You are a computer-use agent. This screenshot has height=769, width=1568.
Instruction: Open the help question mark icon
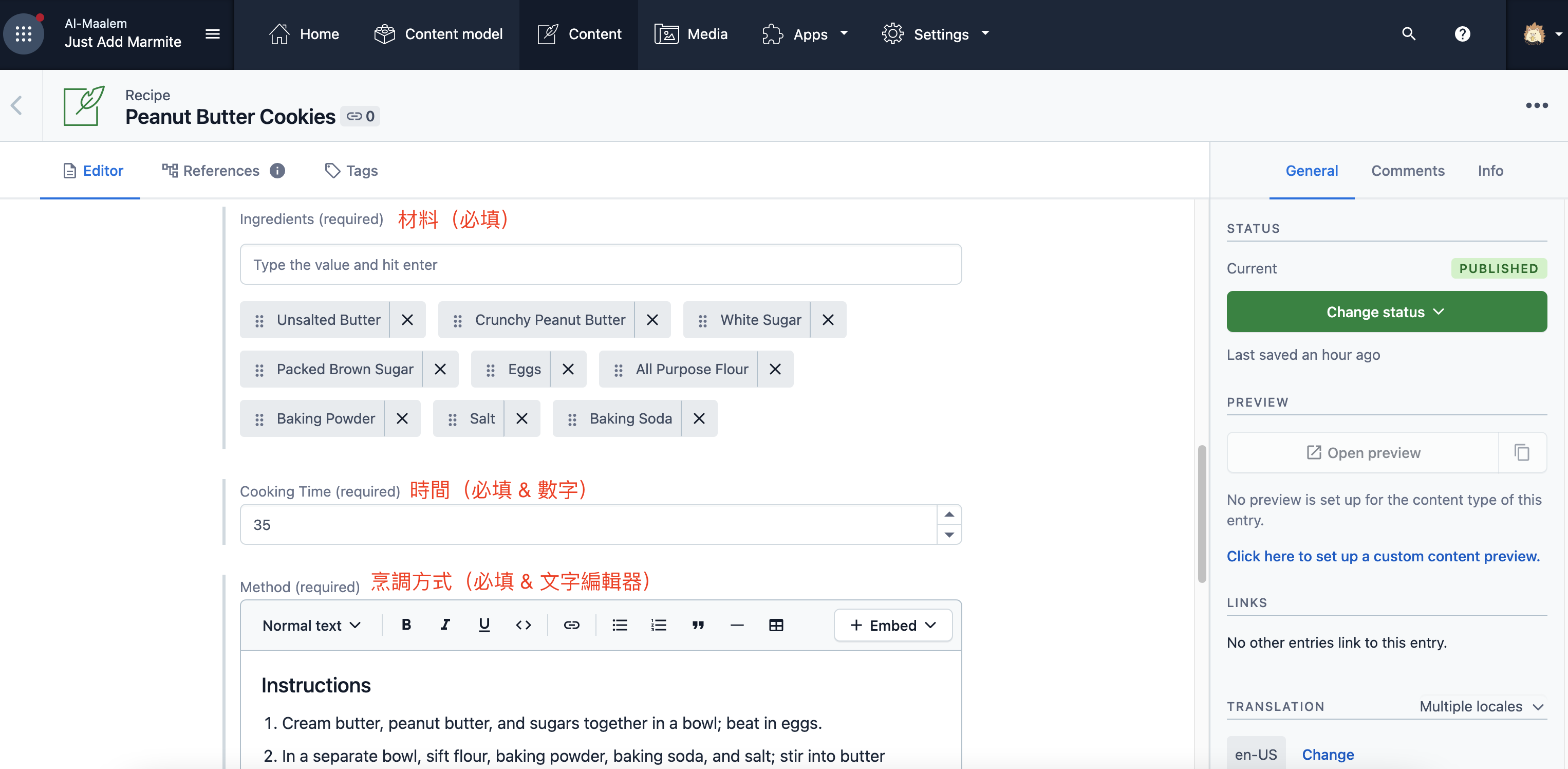1462,34
